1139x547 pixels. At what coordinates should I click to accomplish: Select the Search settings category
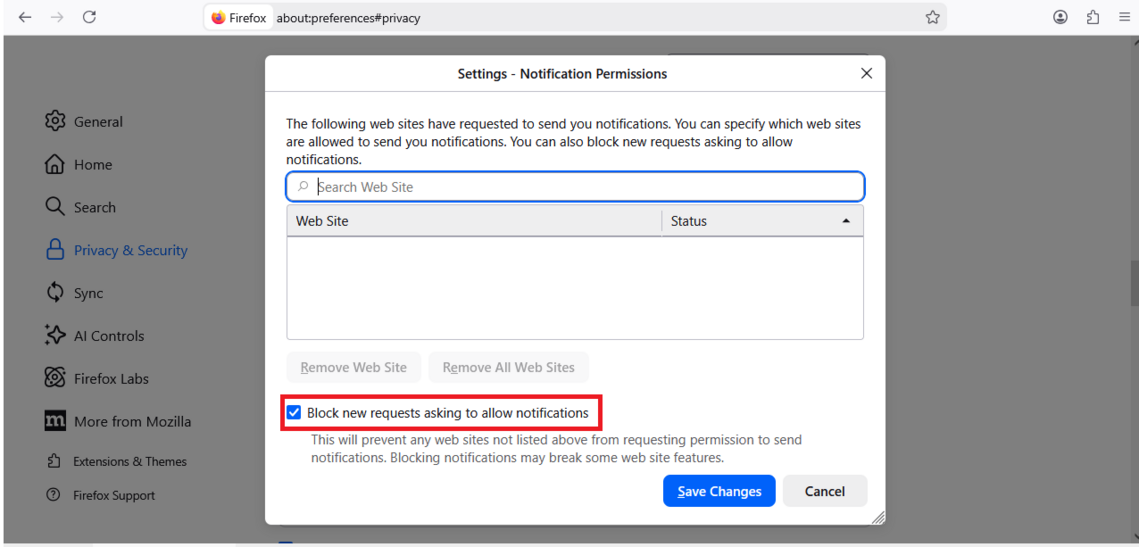click(x=94, y=208)
